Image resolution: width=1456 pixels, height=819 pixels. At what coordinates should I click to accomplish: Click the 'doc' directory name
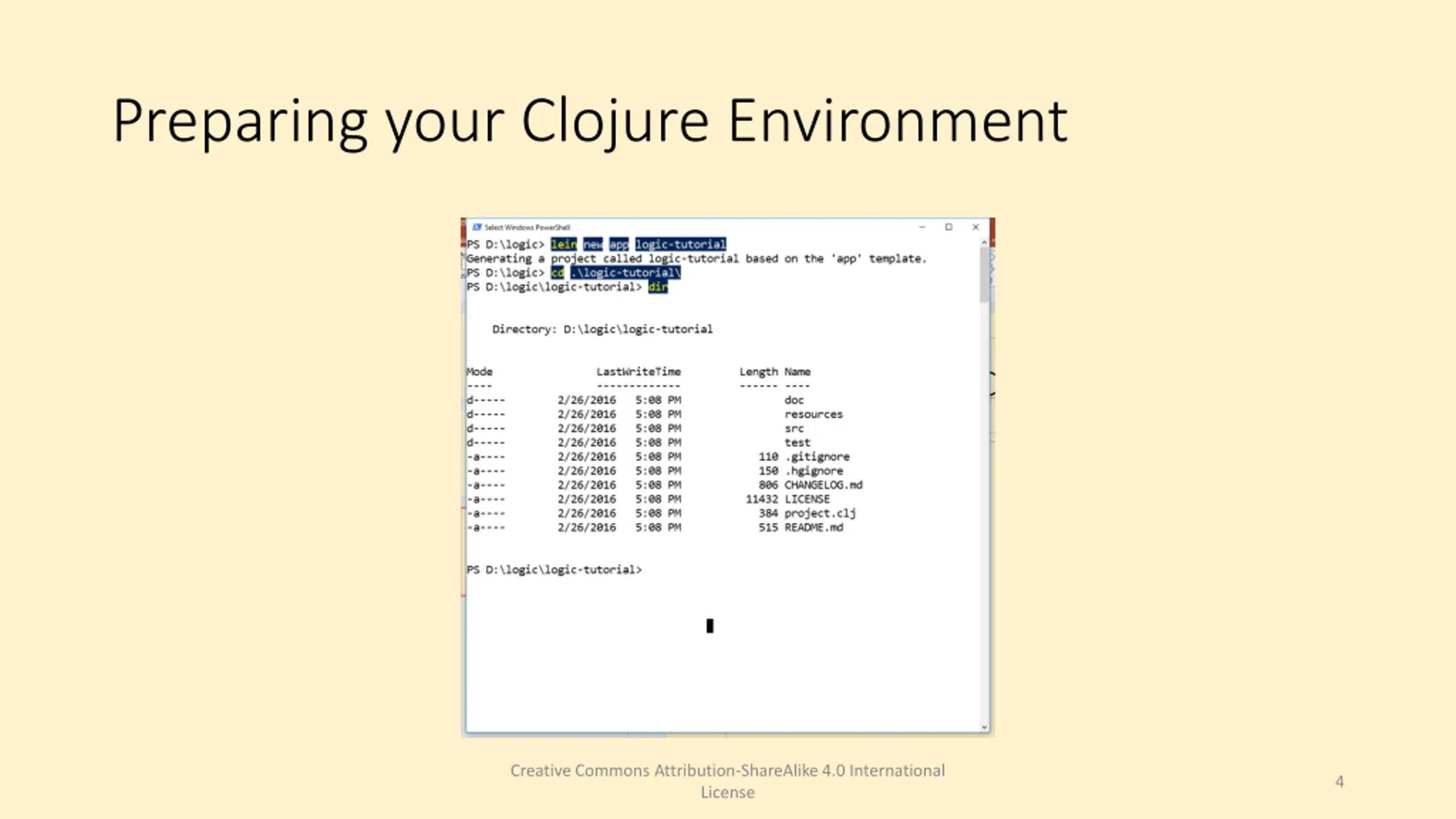coord(794,400)
